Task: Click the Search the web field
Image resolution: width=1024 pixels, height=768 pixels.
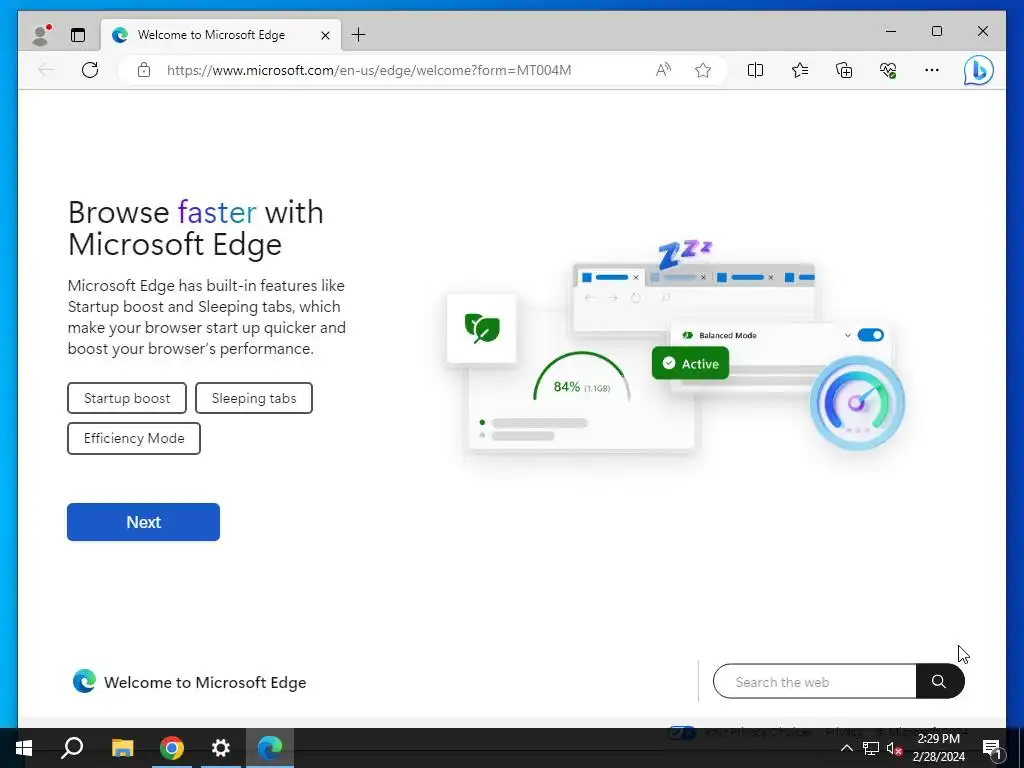Action: [x=814, y=682]
